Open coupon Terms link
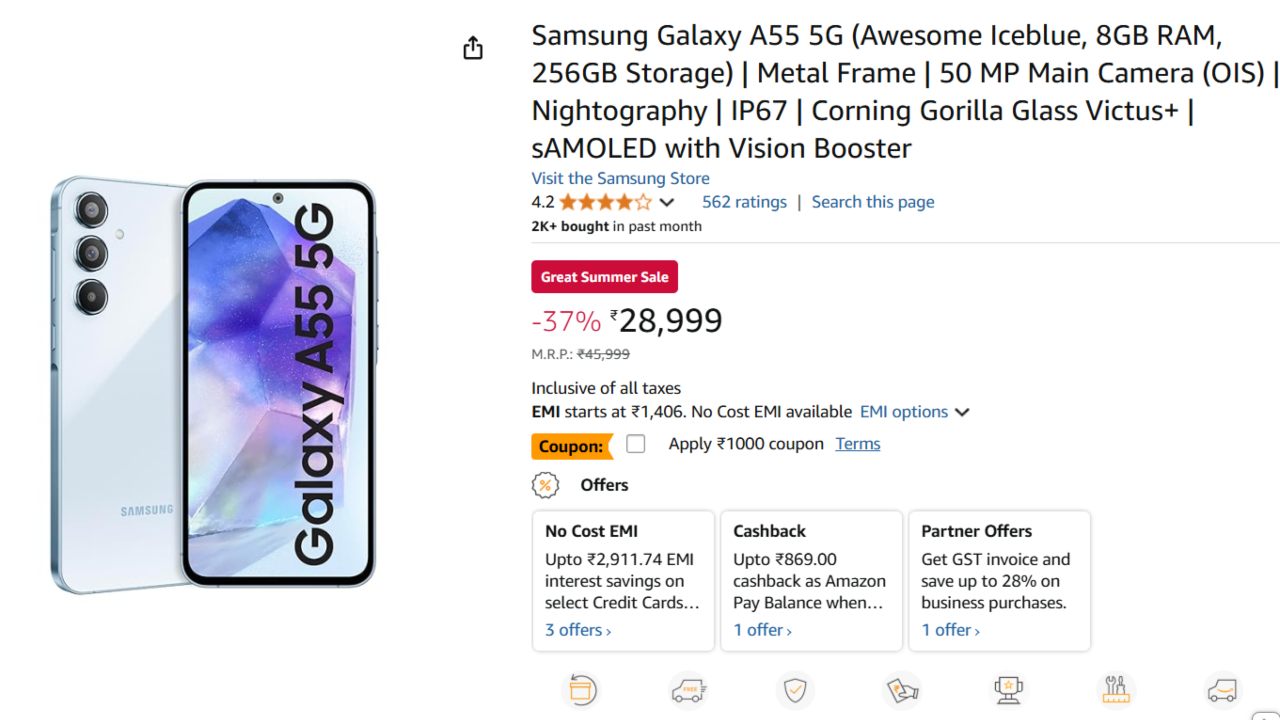The height and width of the screenshot is (720, 1280). 858,444
